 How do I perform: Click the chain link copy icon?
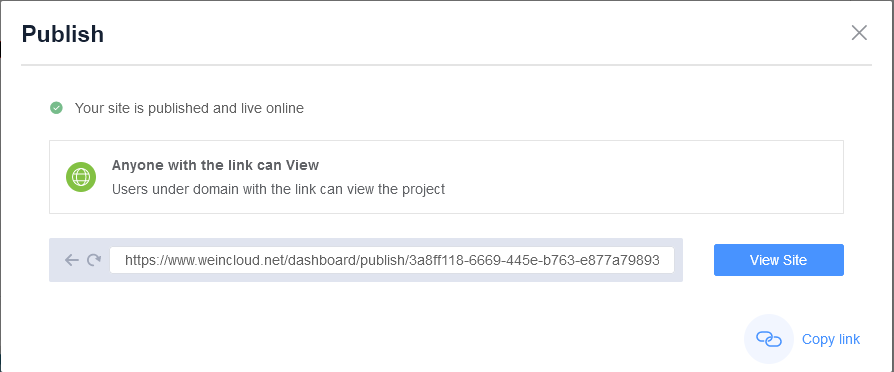click(769, 339)
